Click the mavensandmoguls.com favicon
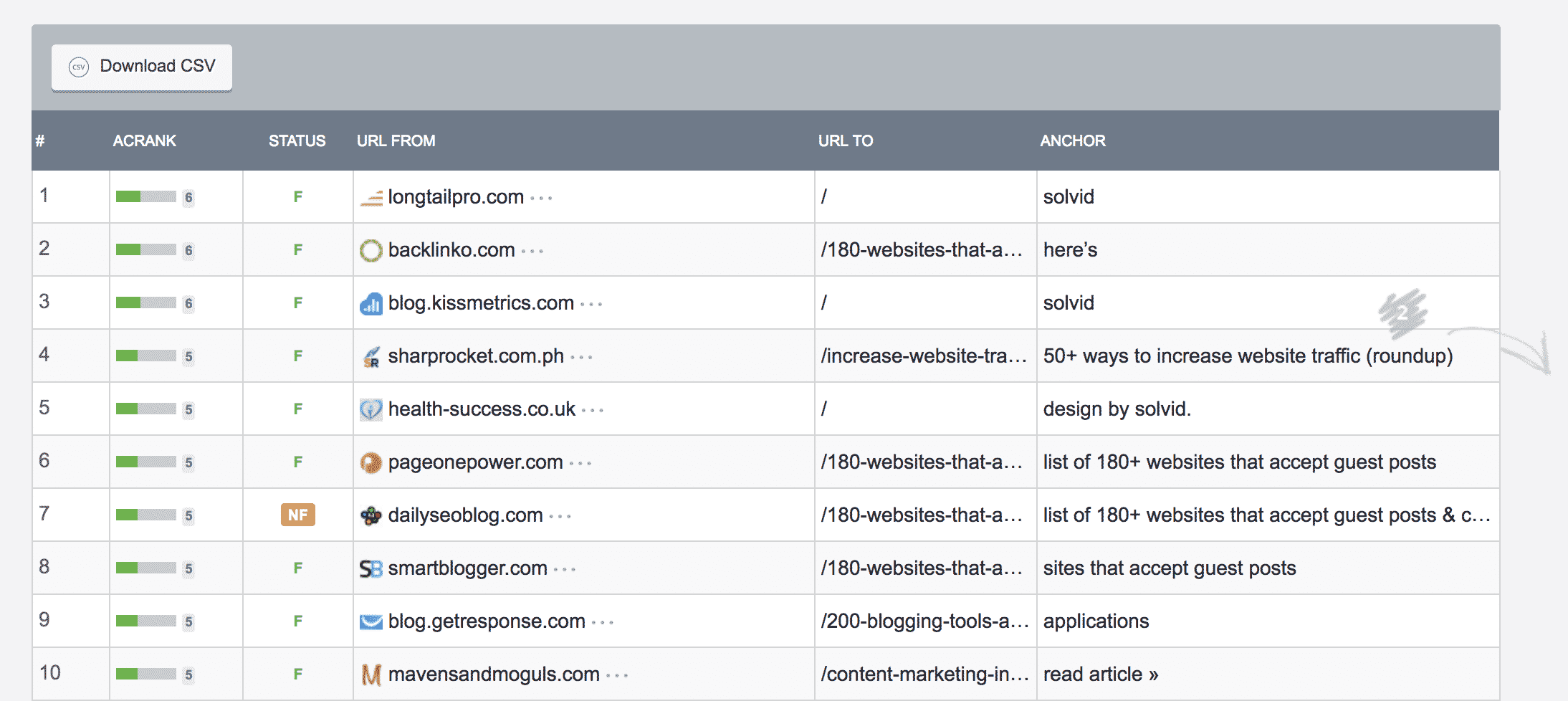 point(371,674)
